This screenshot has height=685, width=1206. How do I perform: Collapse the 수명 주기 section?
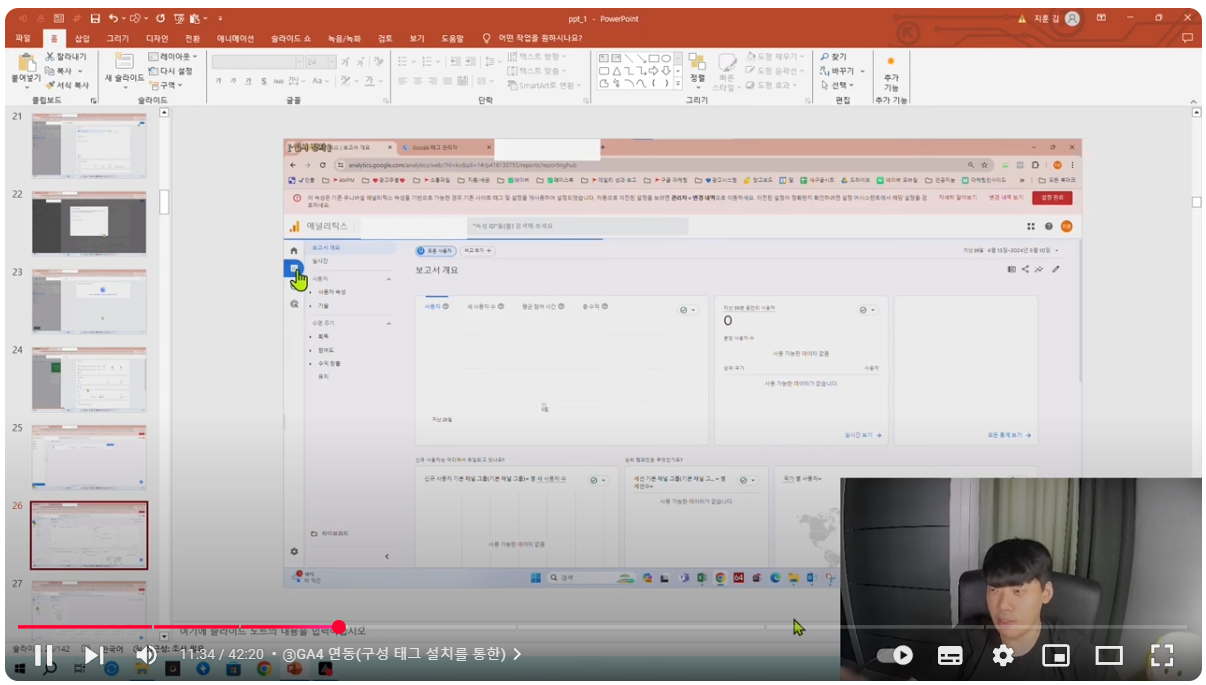tap(388, 323)
